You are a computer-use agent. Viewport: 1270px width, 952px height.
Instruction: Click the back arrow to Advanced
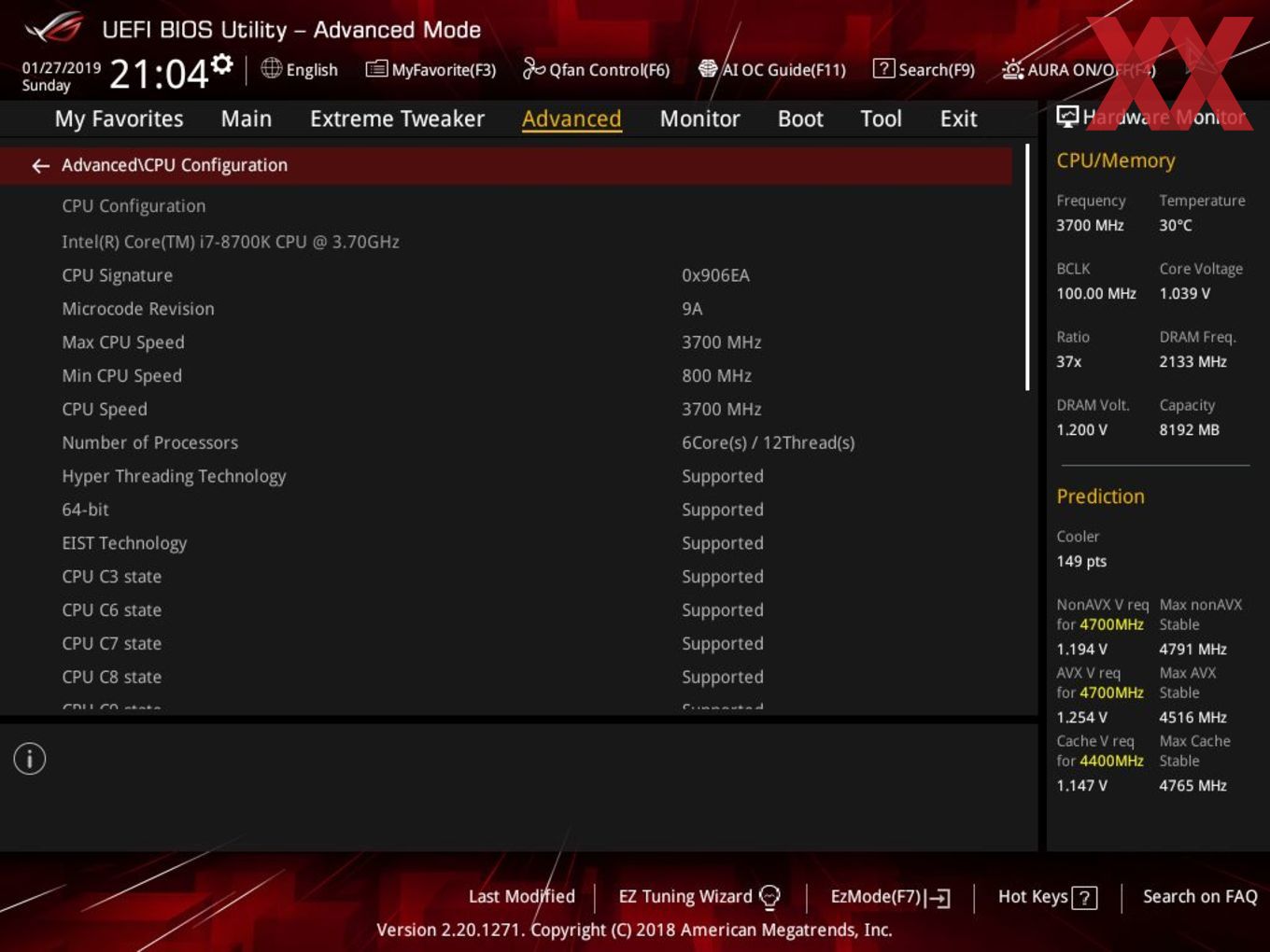click(x=40, y=165)
